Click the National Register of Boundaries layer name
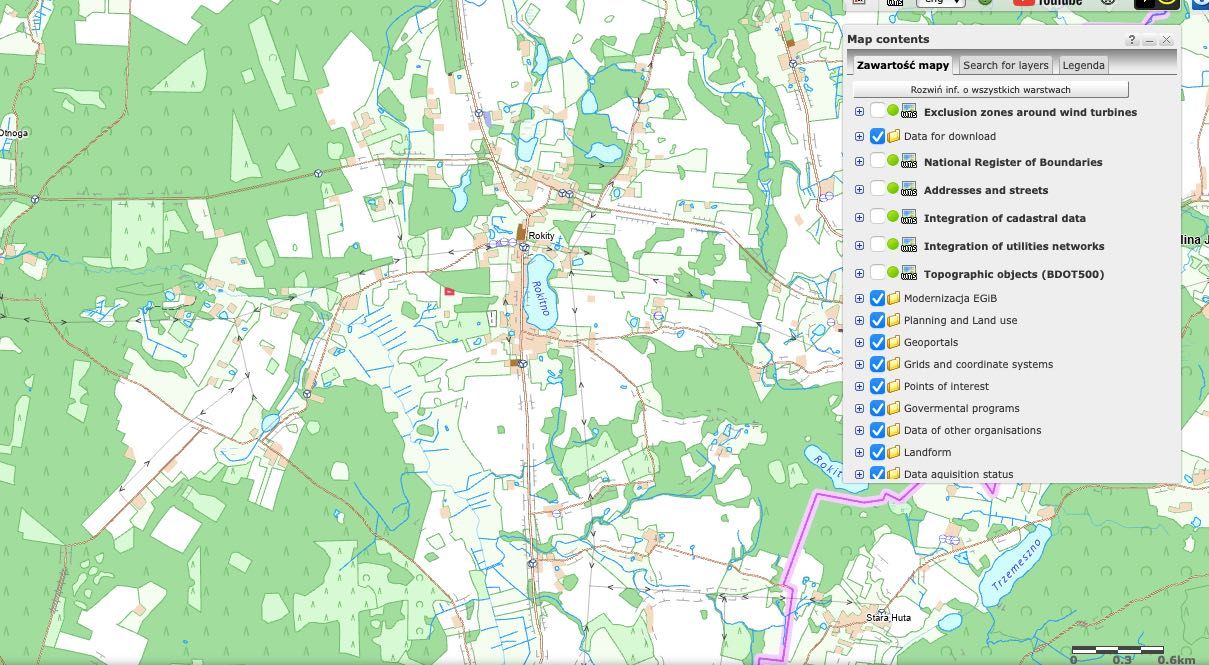The width and height of the screenshot is (1209, 665). (x=1013, y=162)
